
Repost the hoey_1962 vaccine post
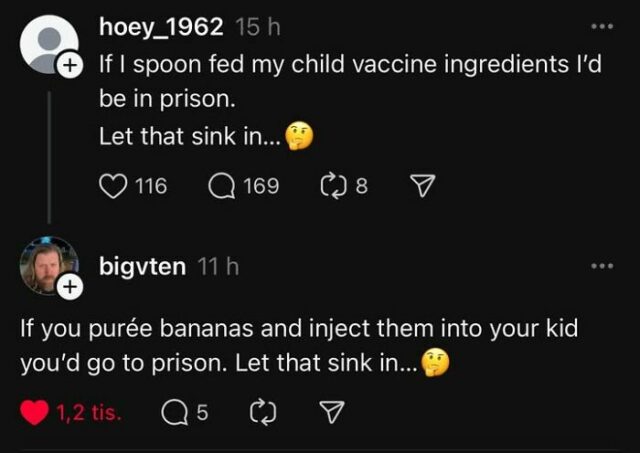(x=329, y=185)
